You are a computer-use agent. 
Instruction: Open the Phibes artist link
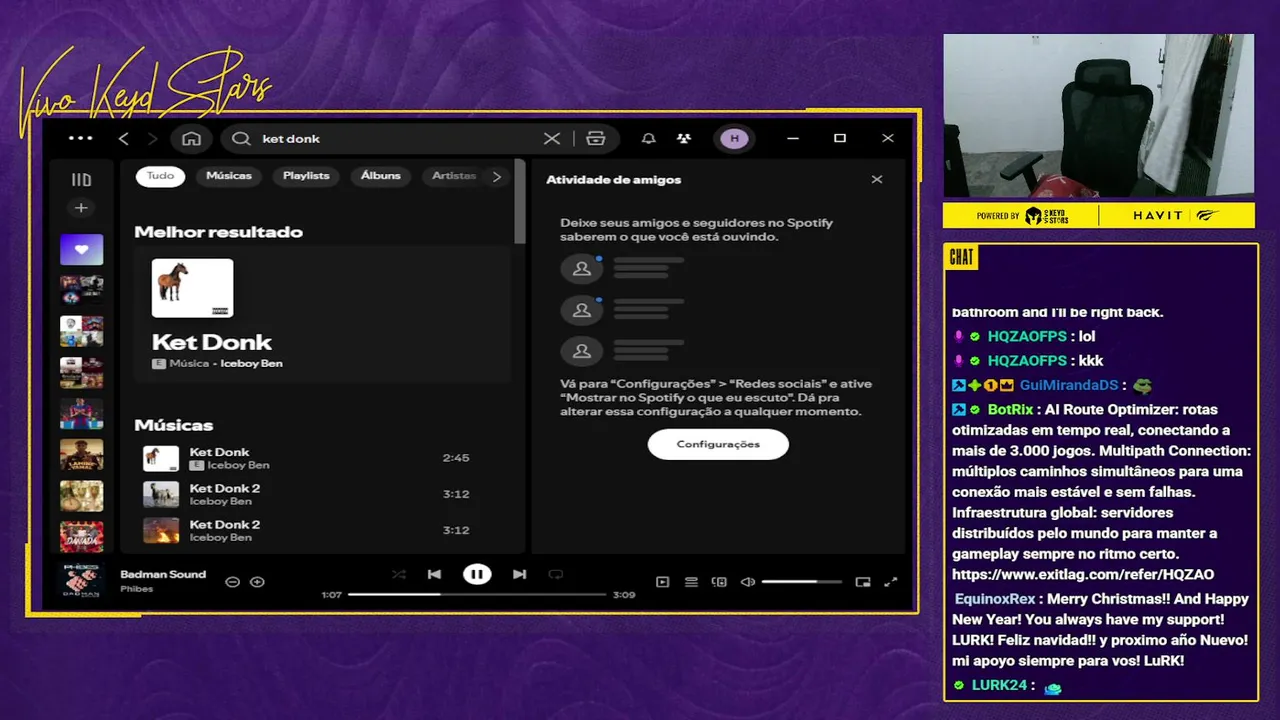pos(136,589)
